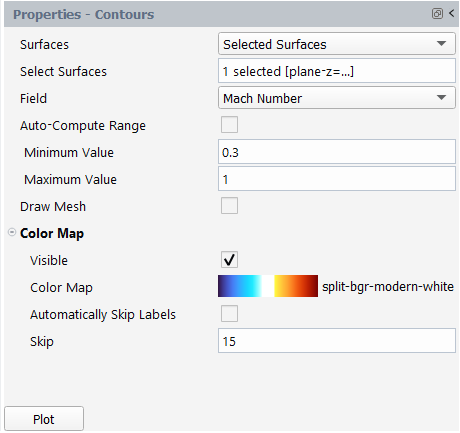Screen dimensions: 460x433
Task: Collapse the Color Map section
Action: point(12,232)
